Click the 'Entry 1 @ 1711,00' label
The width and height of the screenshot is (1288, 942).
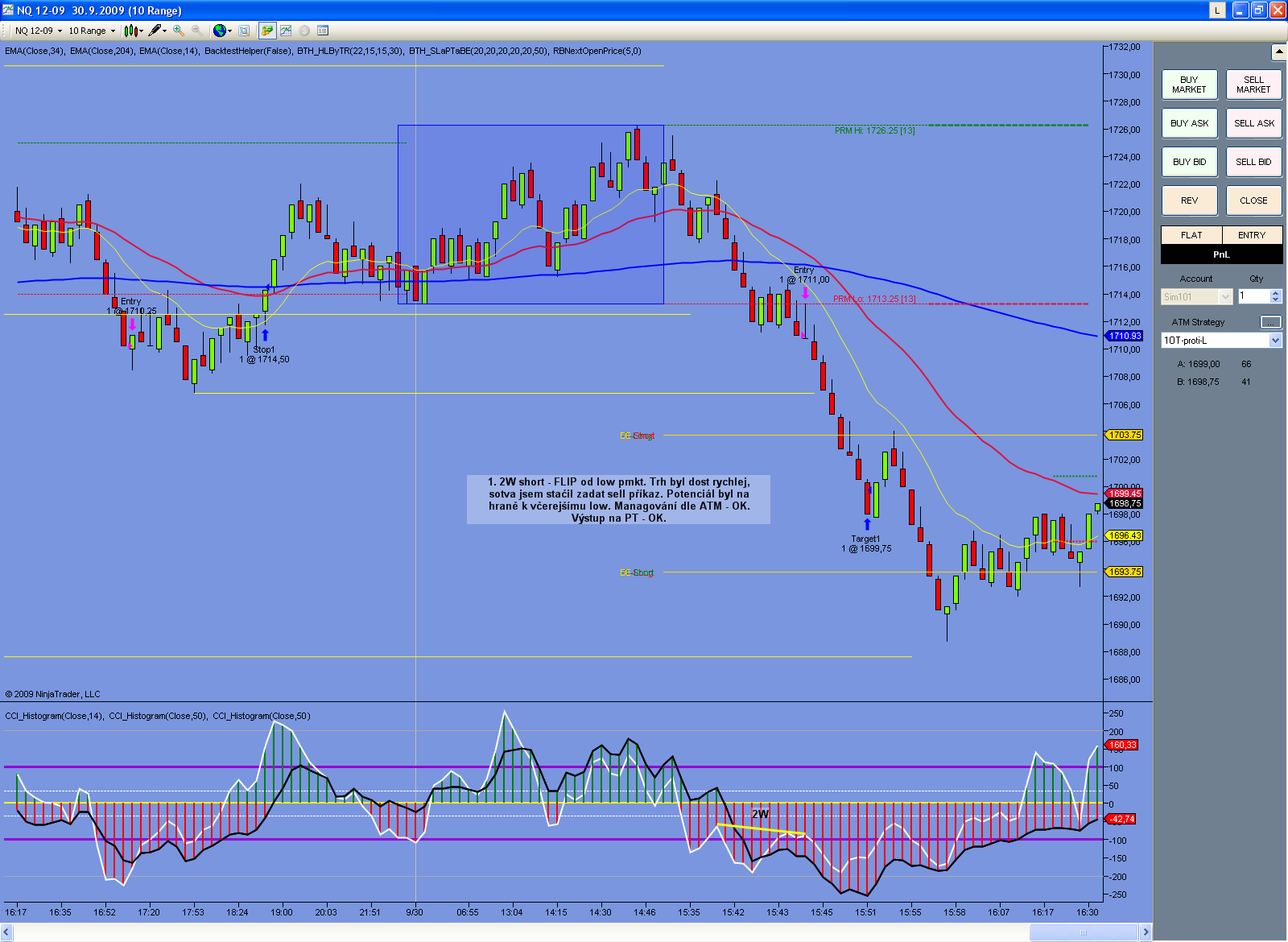pos(804,275)
